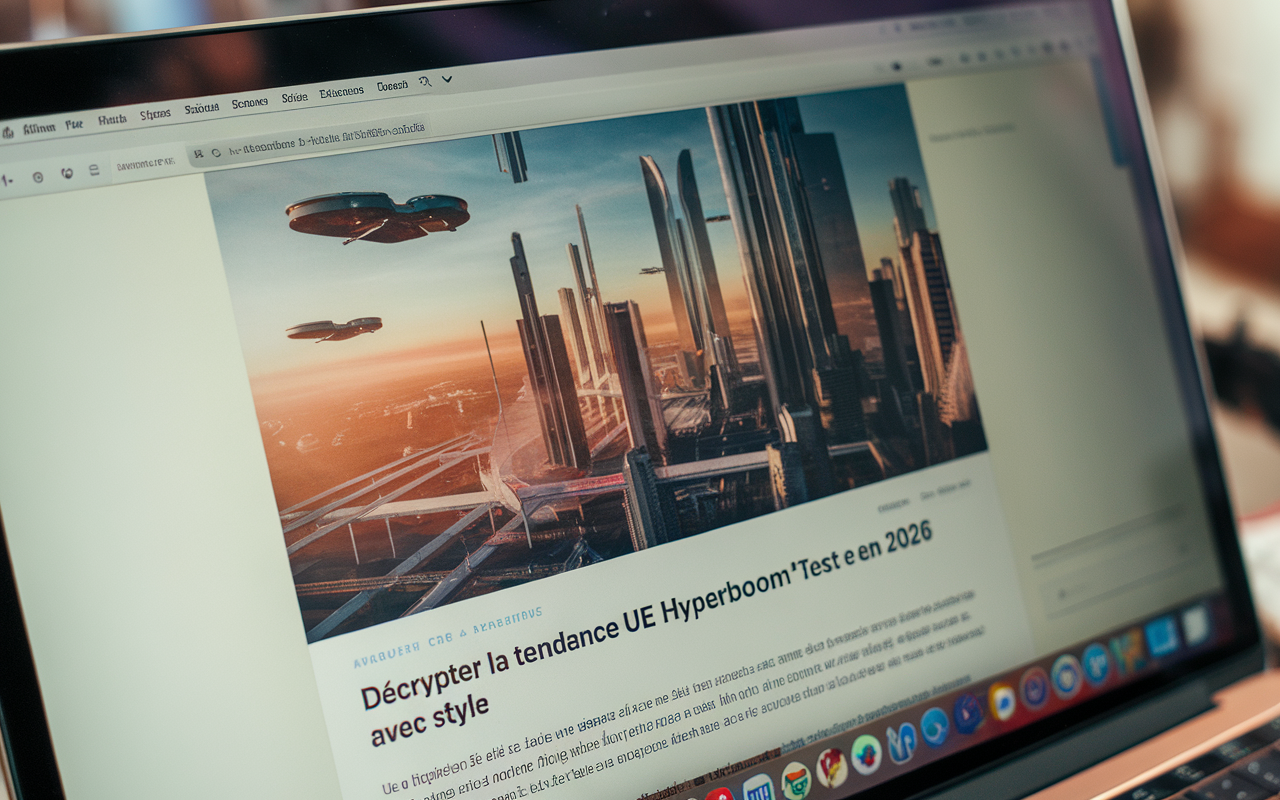Image resolution: width=1280 pixels, height=800 pixels.
Task: Click the sidebar list icon in the browser toolbar
Action: (94, 170)
